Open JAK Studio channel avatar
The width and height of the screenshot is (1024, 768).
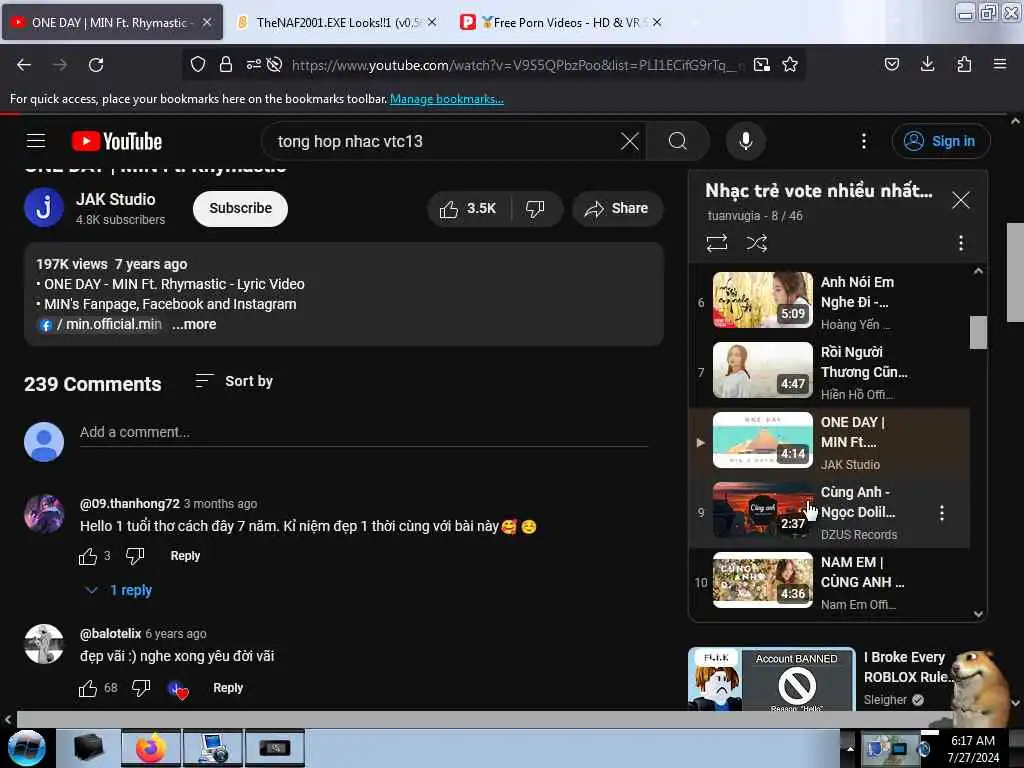[44, 208]
